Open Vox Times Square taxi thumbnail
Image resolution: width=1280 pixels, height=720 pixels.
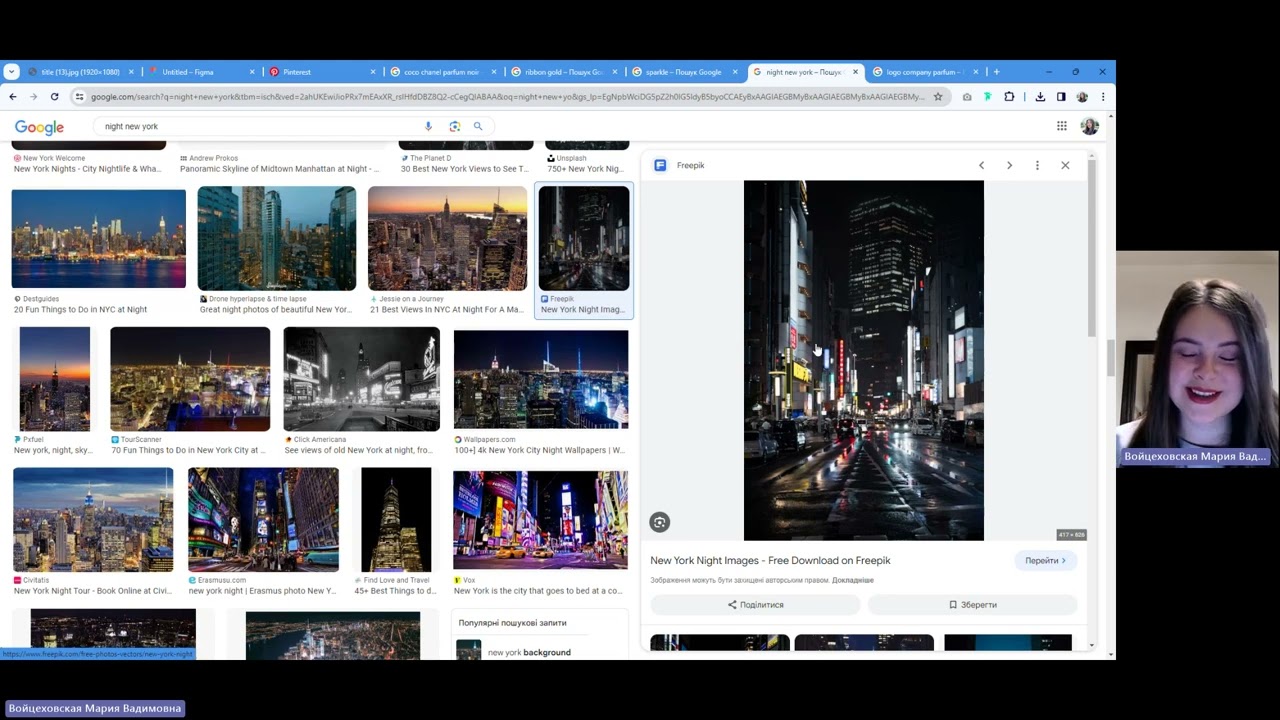tap(541, 520)
